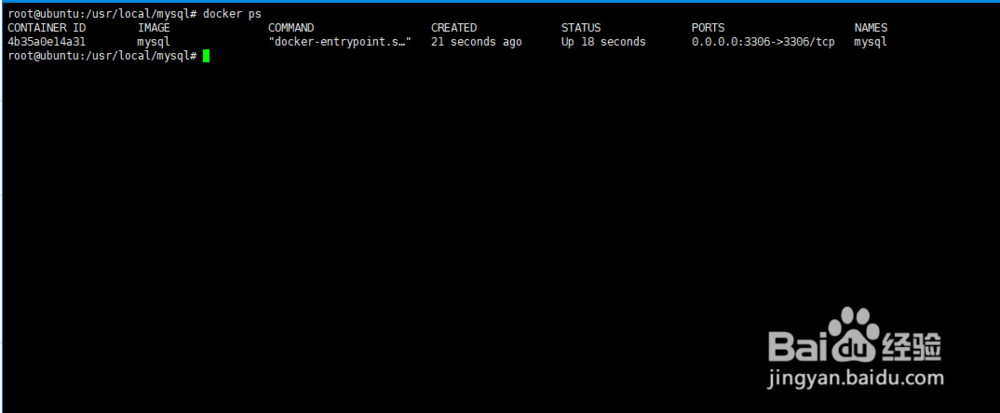The height and width of the screenshot is (413, 1000).
Task: Click the 0.0.0.0:3306->3306/tcp port mapping
Action: (x=763, y=42)
